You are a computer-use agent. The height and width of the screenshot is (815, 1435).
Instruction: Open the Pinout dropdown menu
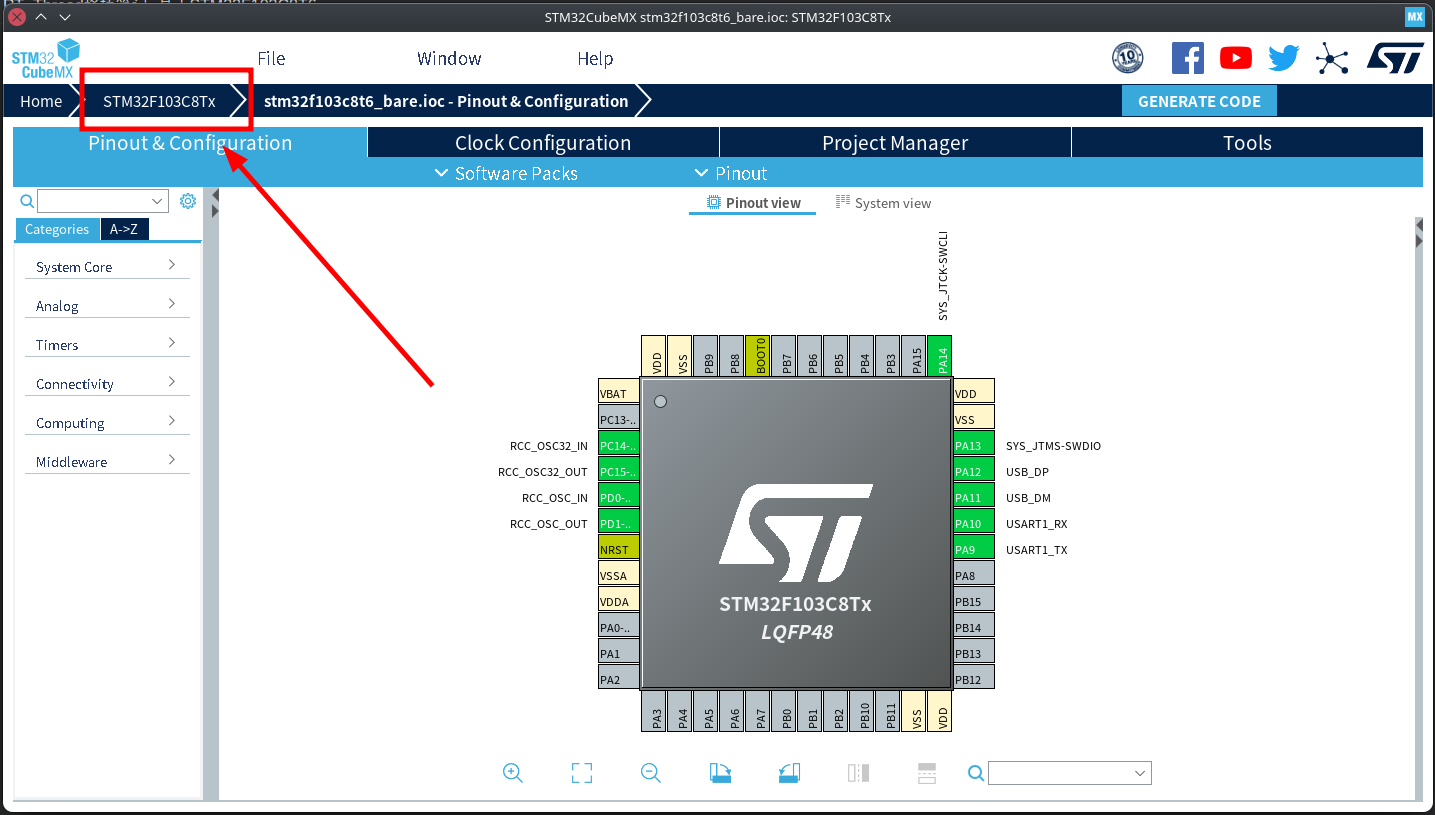point(731,173)
